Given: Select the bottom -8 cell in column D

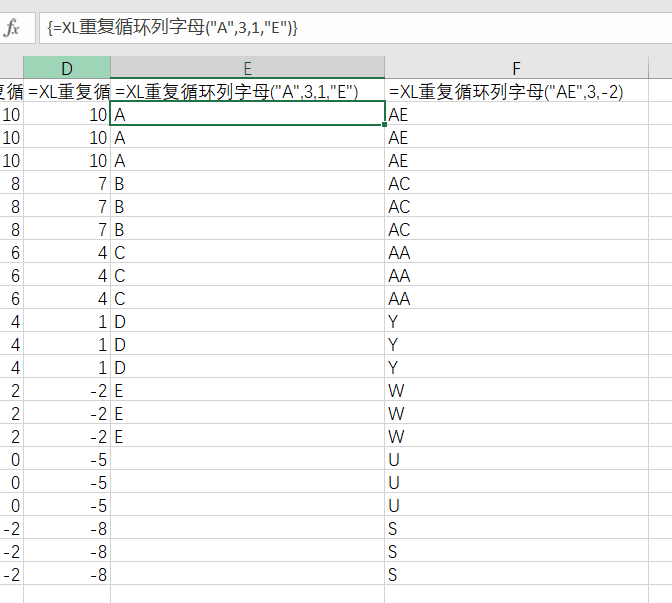Looking at the screenshot, I should pos(67,574).
